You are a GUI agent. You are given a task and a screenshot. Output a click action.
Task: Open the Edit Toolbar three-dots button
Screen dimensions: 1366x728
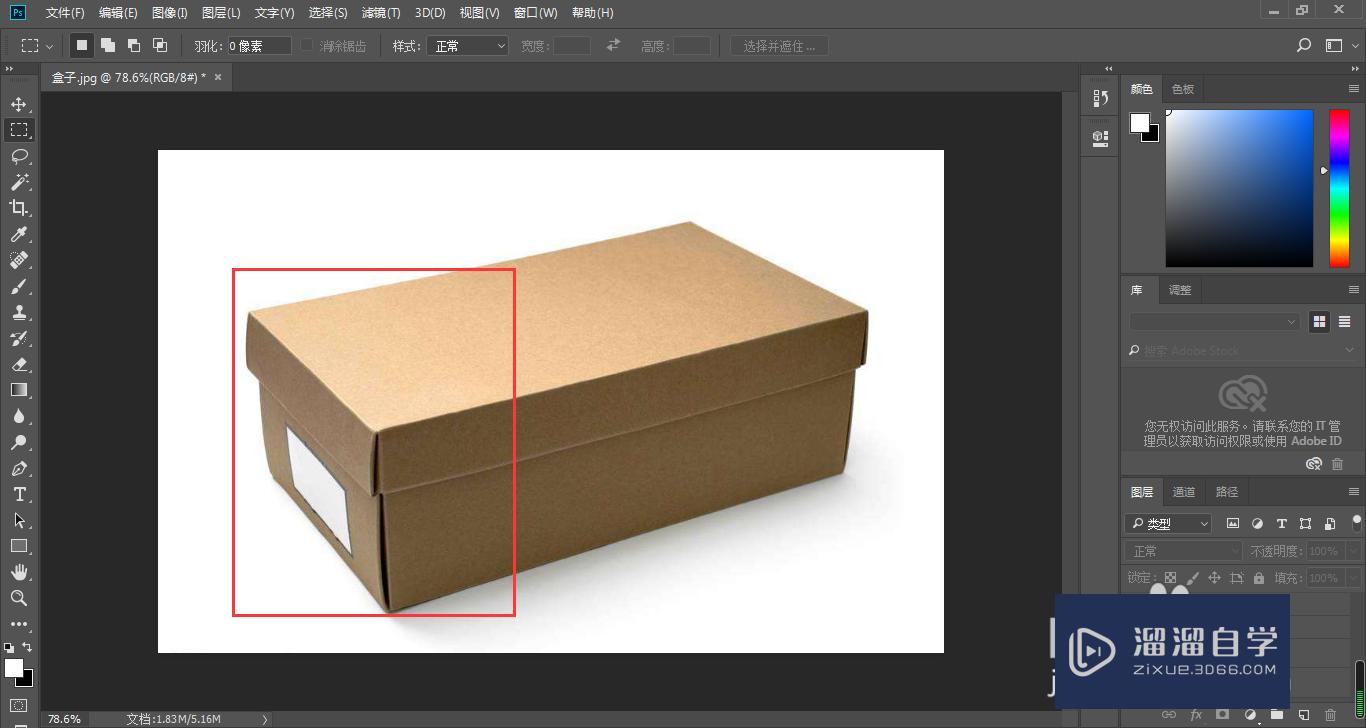pos(19,624)
